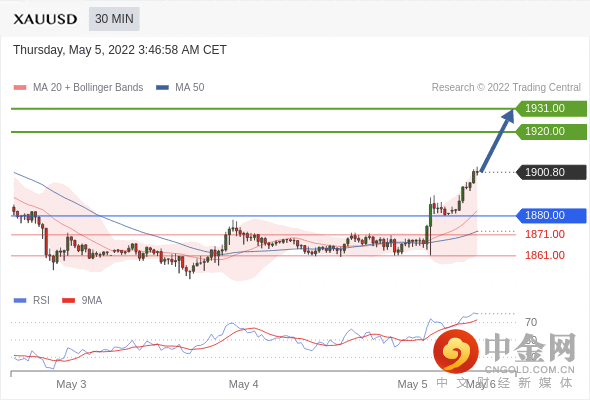590x401 pixels.
Task: Click the XAUUSD symbol title
Action: (45, 19)
